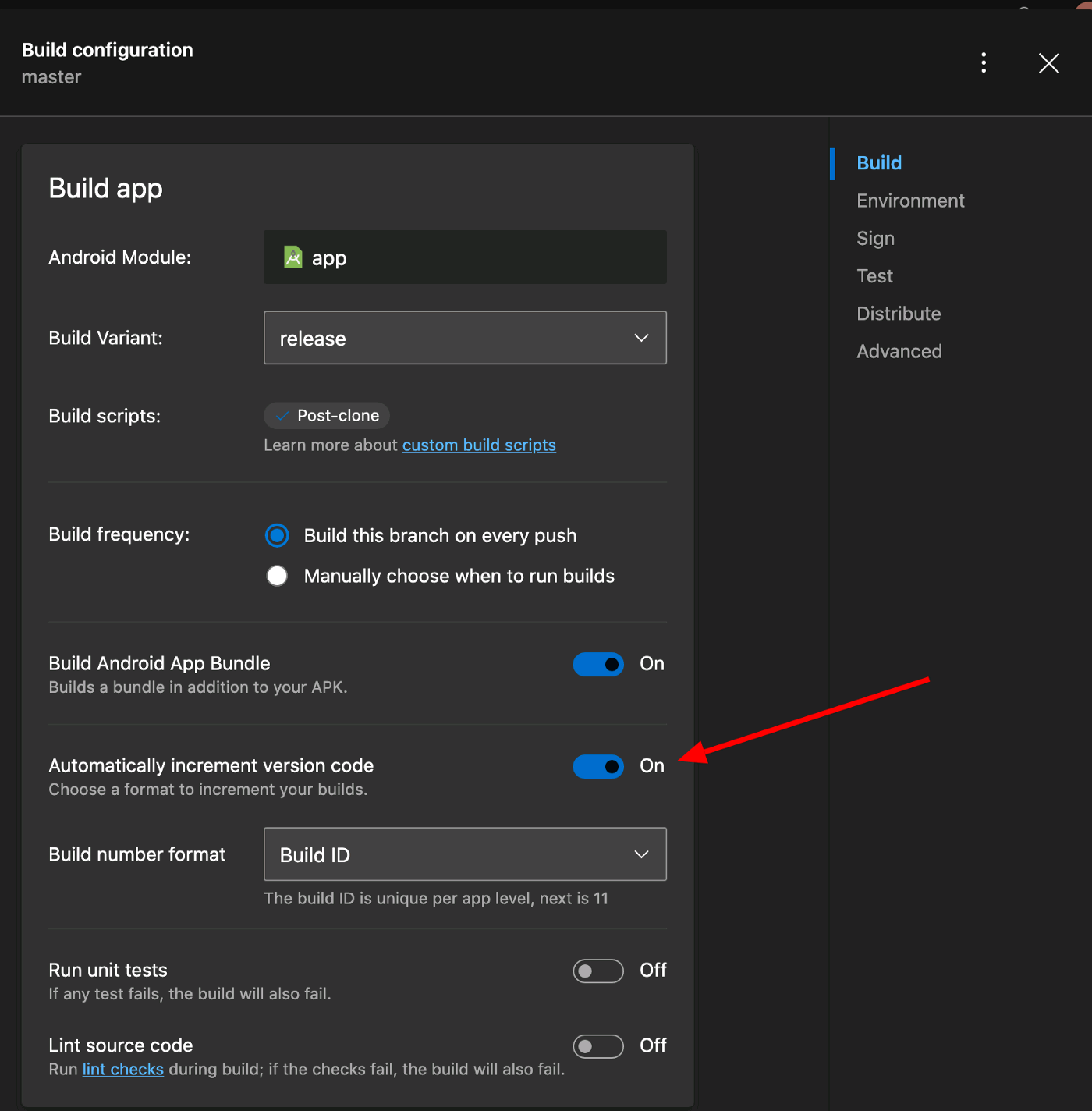Expand the Build number format dropdown

(x=465, y=854)
